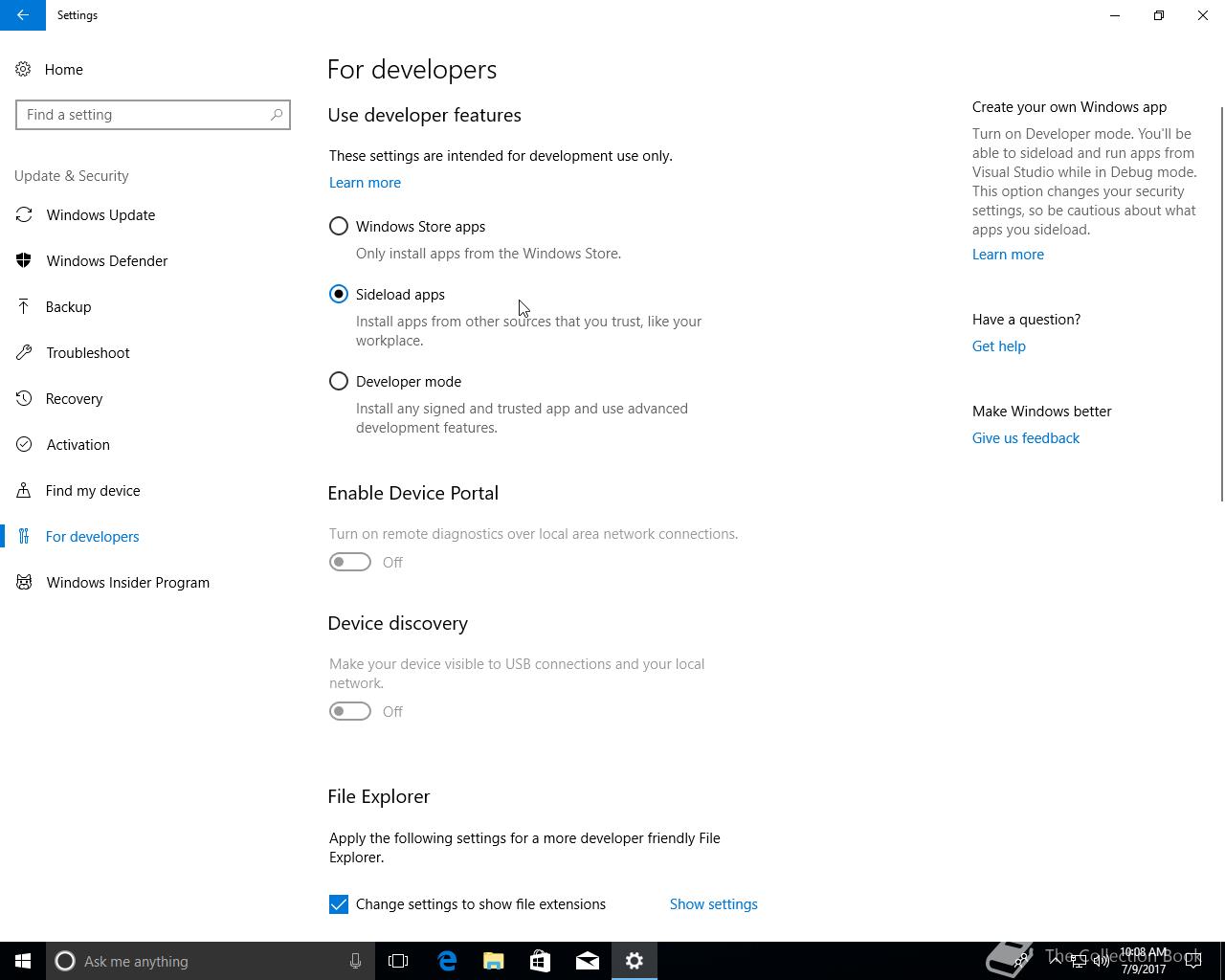Screen dimensions: 1225x980
Task: Select the Sideload apps radio button
Action: coord(339,295)
